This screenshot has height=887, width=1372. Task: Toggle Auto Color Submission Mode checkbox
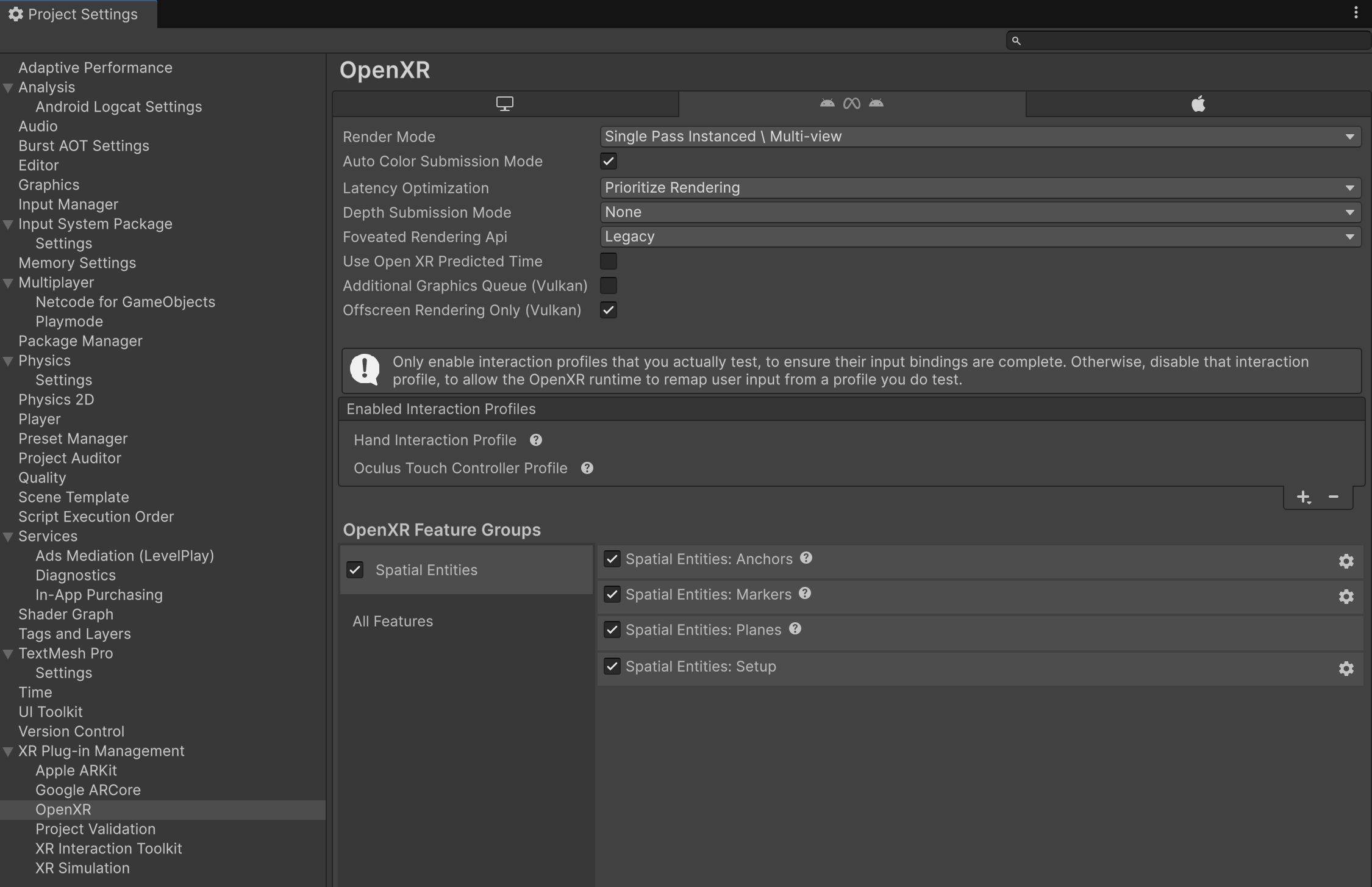tap(609, 161)
